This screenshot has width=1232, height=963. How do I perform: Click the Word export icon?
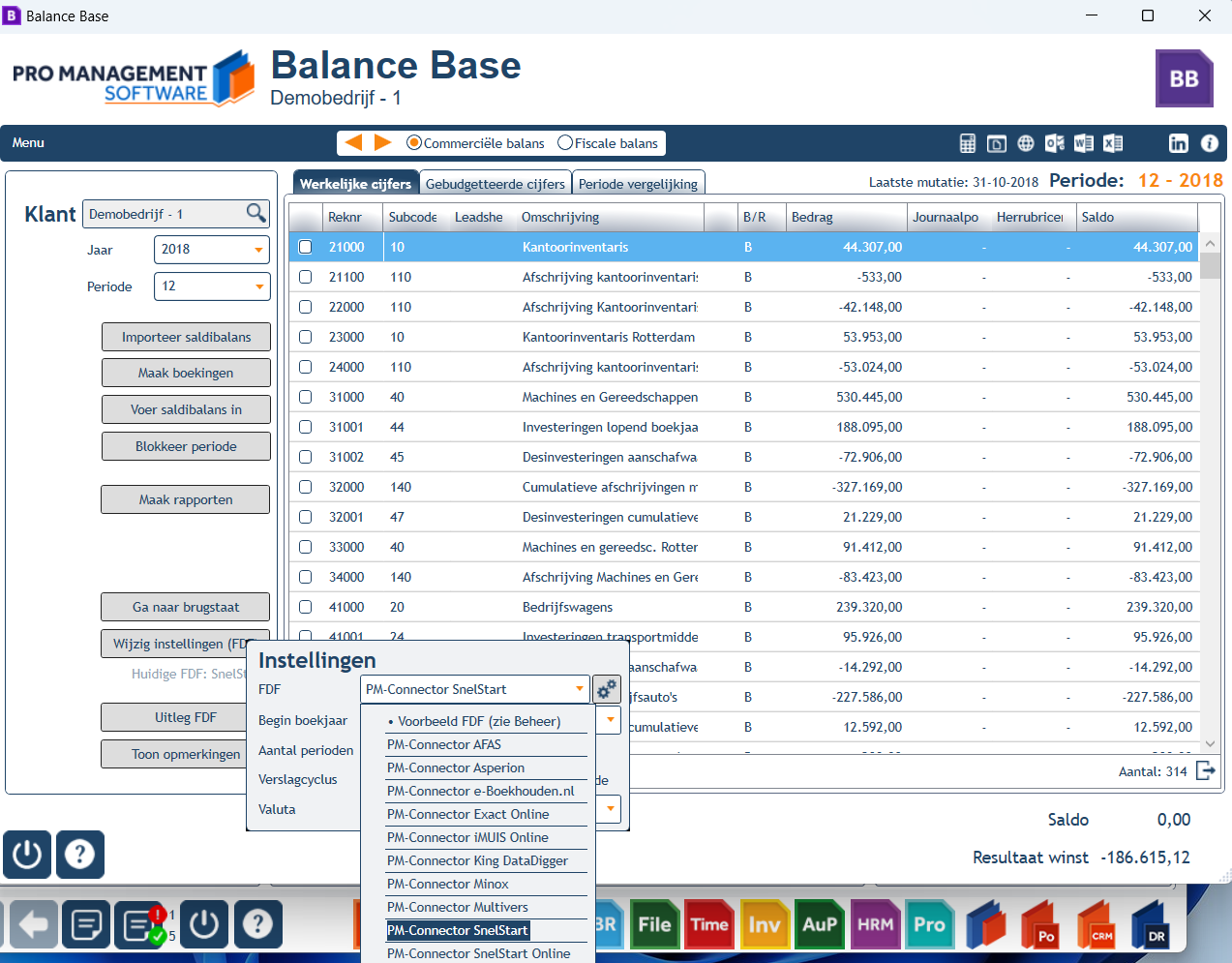click(x=1084, y=143)
